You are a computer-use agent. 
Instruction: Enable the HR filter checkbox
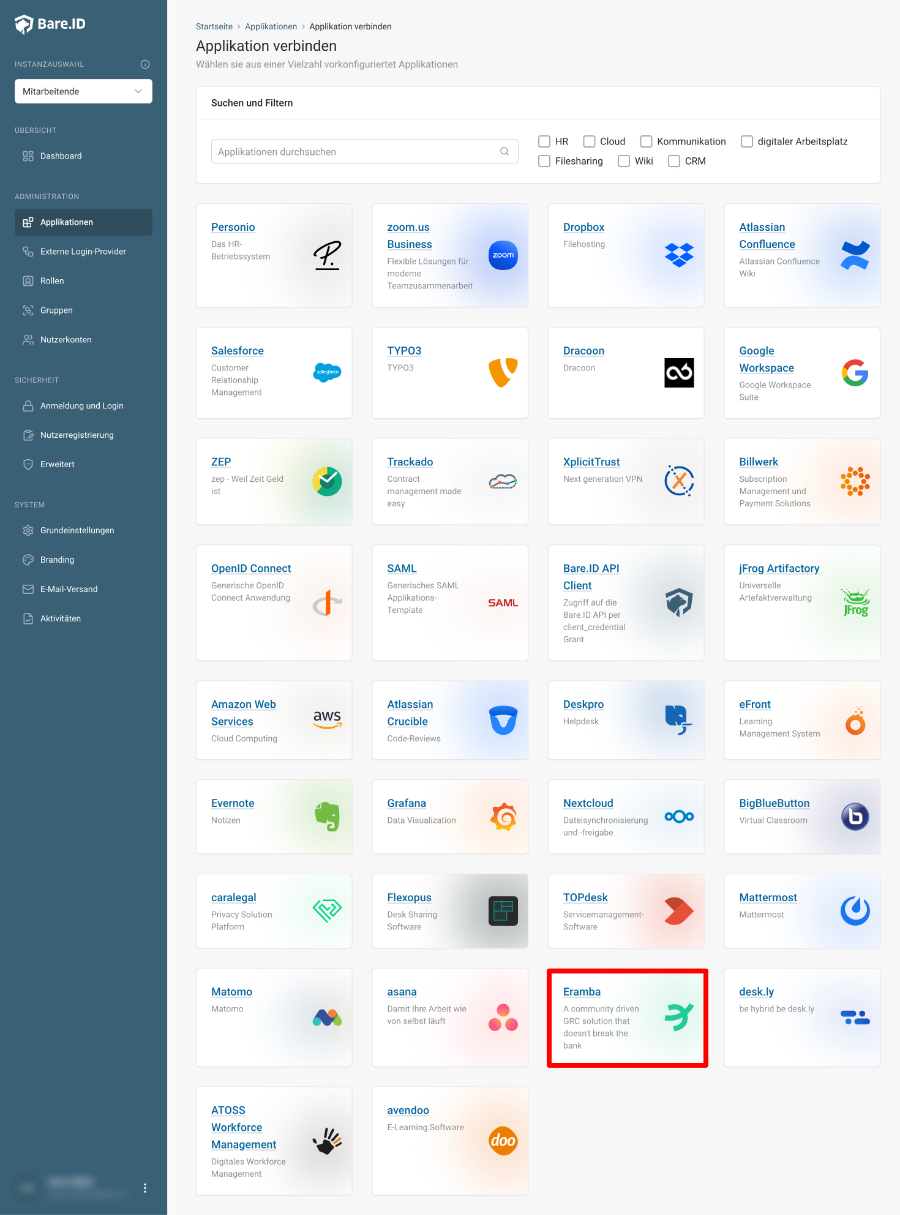pyautogui.click(x=544, y=141)
